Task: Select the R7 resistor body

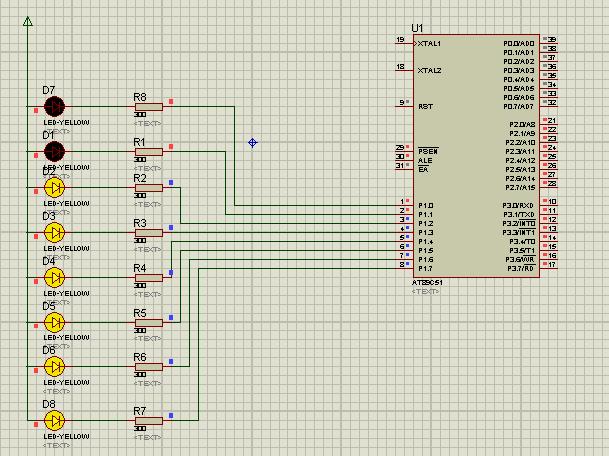Action: 149,421
